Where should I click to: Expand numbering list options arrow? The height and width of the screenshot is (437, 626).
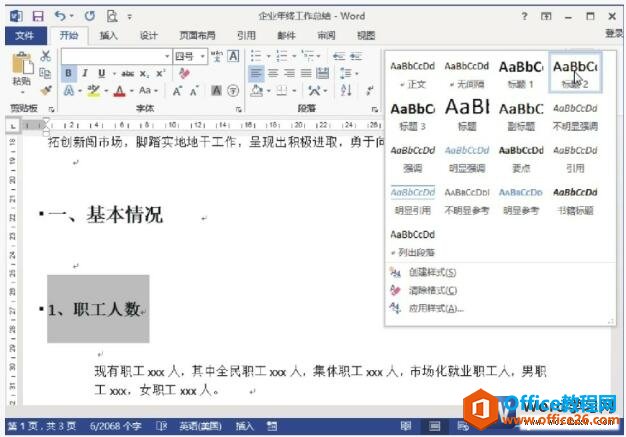(x=294, y=56)
